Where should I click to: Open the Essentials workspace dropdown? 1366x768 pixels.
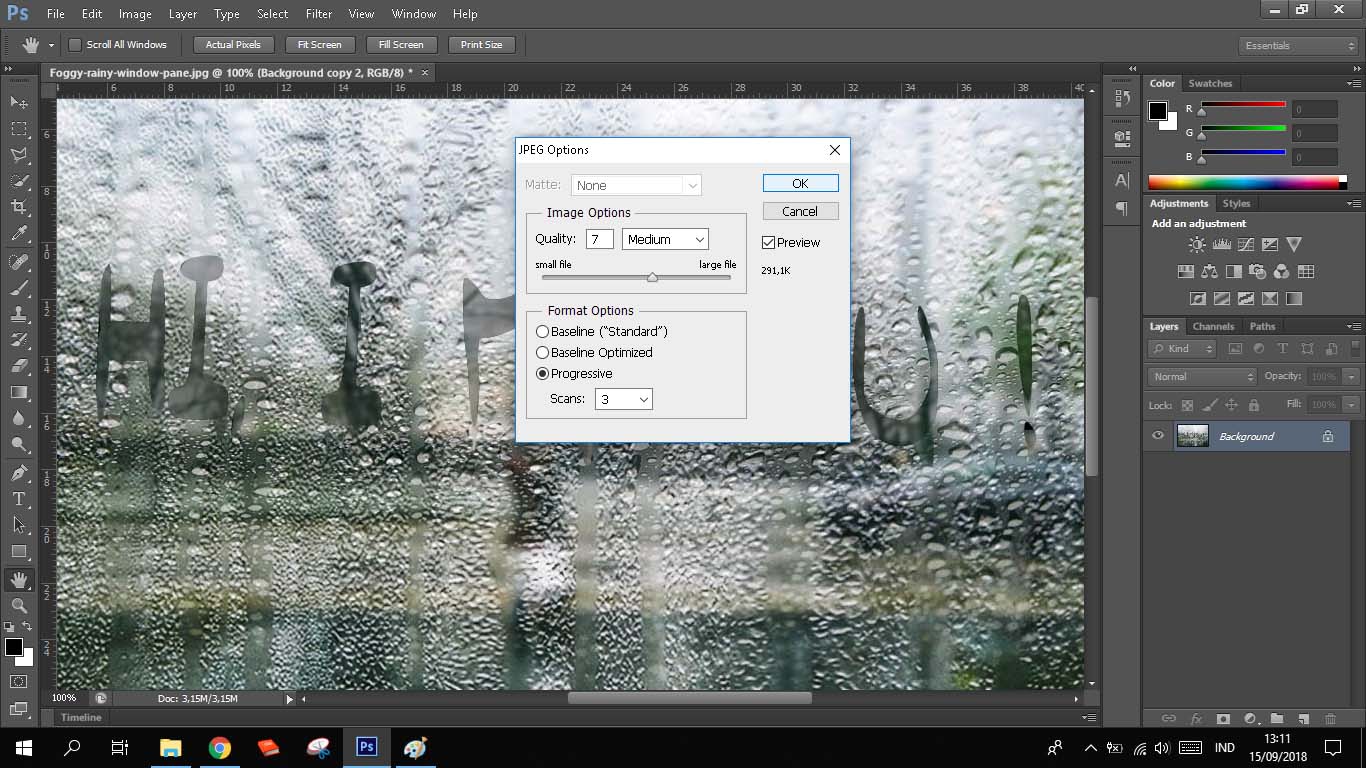1298,45
